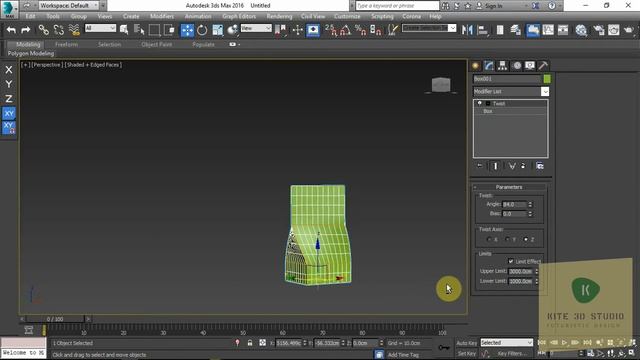Screen dimensions: 640x360
Task: Toggle the Show End Result button
Action: [x=495, y=166]
